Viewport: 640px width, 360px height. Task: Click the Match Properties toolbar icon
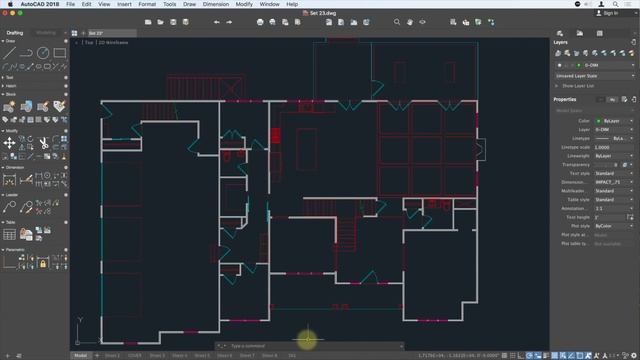point(453,22)
